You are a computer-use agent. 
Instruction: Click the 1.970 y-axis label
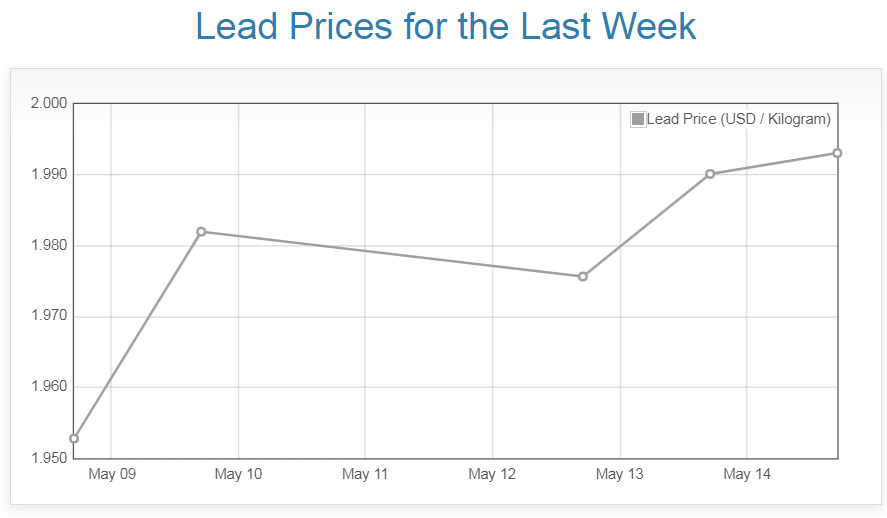pos(48,316)
